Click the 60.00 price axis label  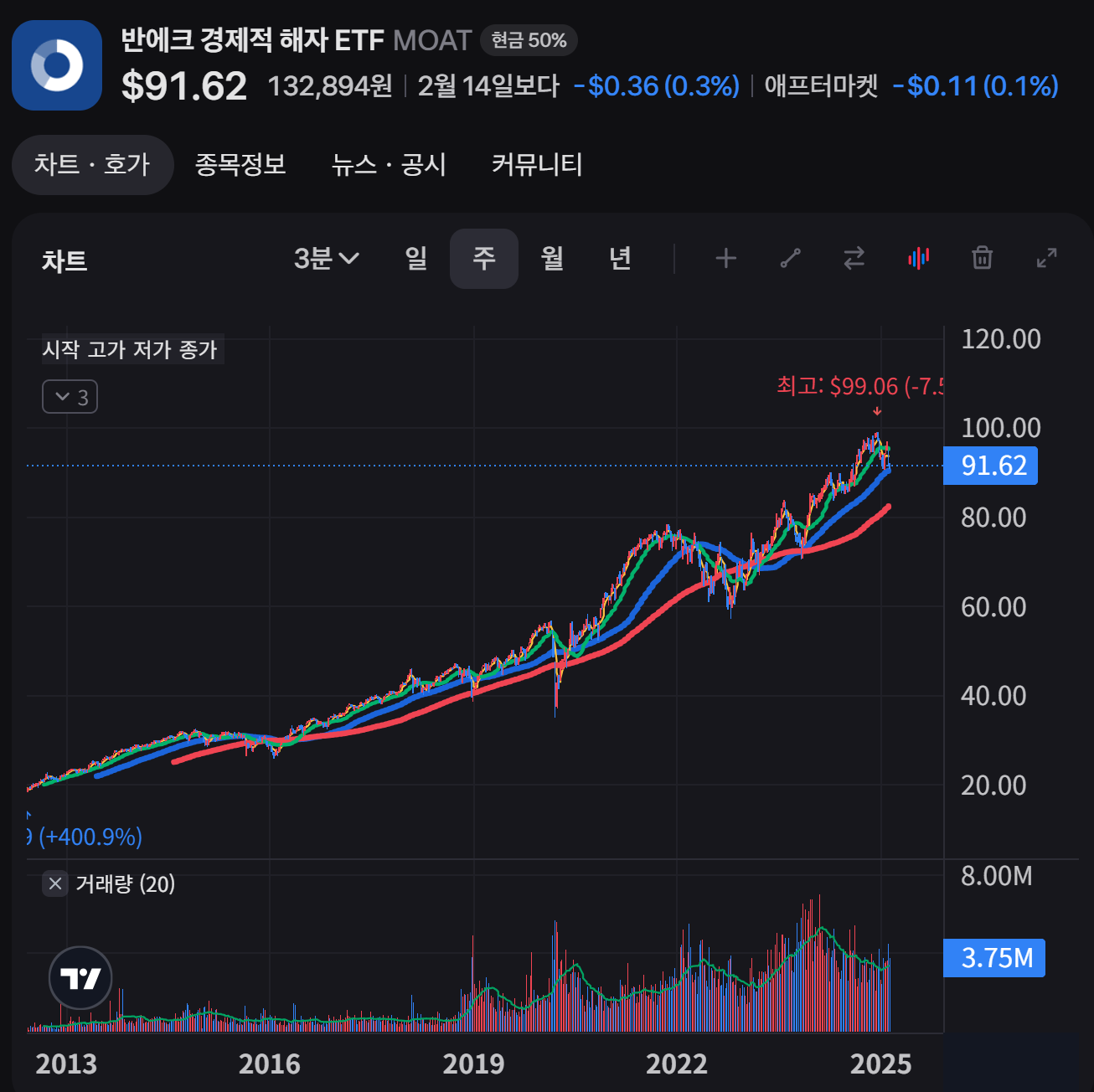(993, 607)
